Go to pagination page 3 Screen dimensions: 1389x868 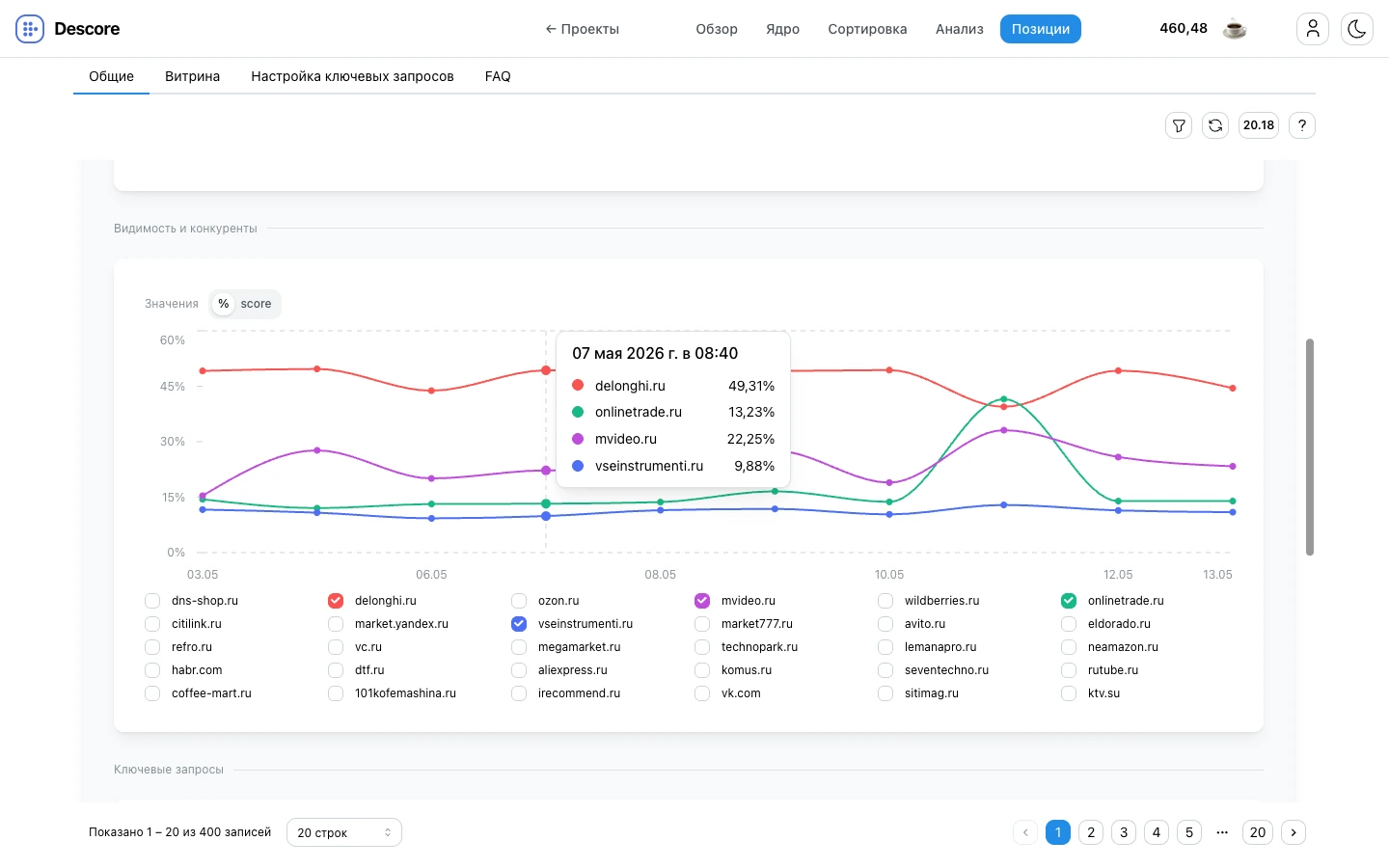click(x=1124, y=832)
